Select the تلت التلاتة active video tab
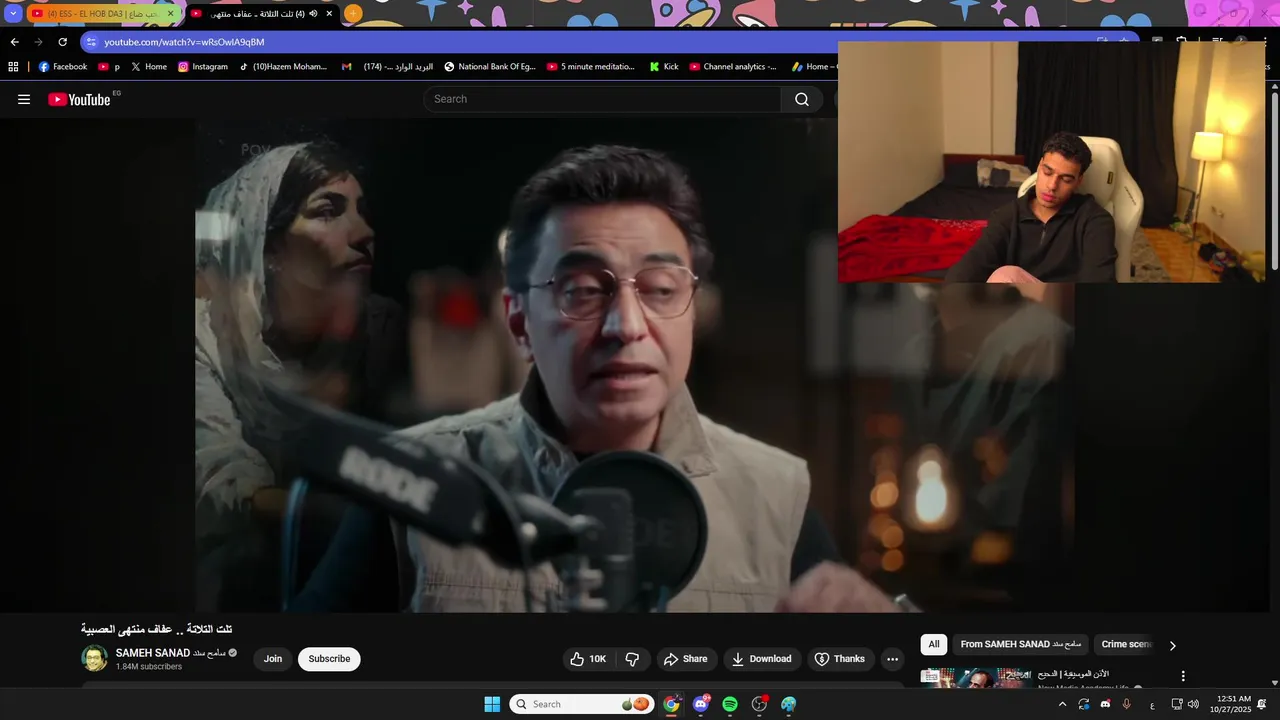The width and height of the screenshot is (1280, 720). pyautogui.click(x=263, y=14)
